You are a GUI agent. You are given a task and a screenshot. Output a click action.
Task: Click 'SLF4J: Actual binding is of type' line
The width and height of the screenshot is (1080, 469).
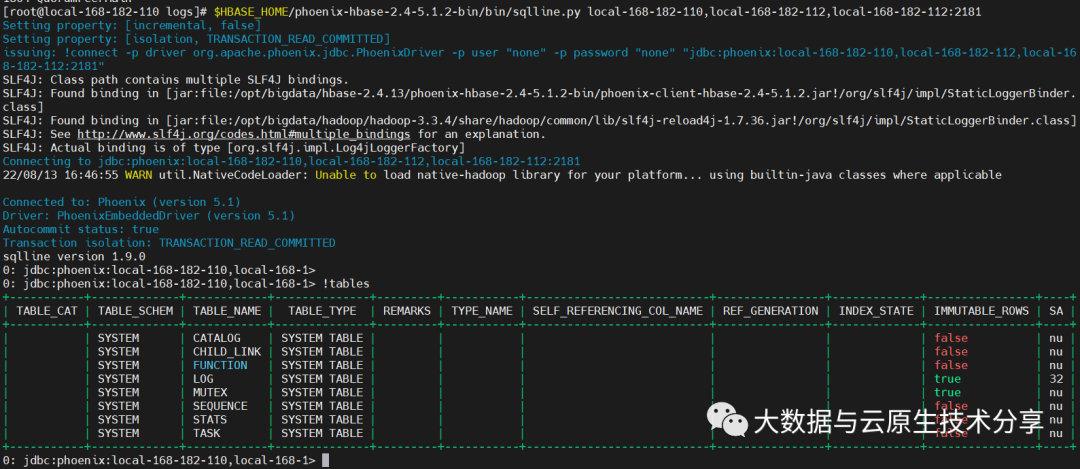(x=233, y=148)
